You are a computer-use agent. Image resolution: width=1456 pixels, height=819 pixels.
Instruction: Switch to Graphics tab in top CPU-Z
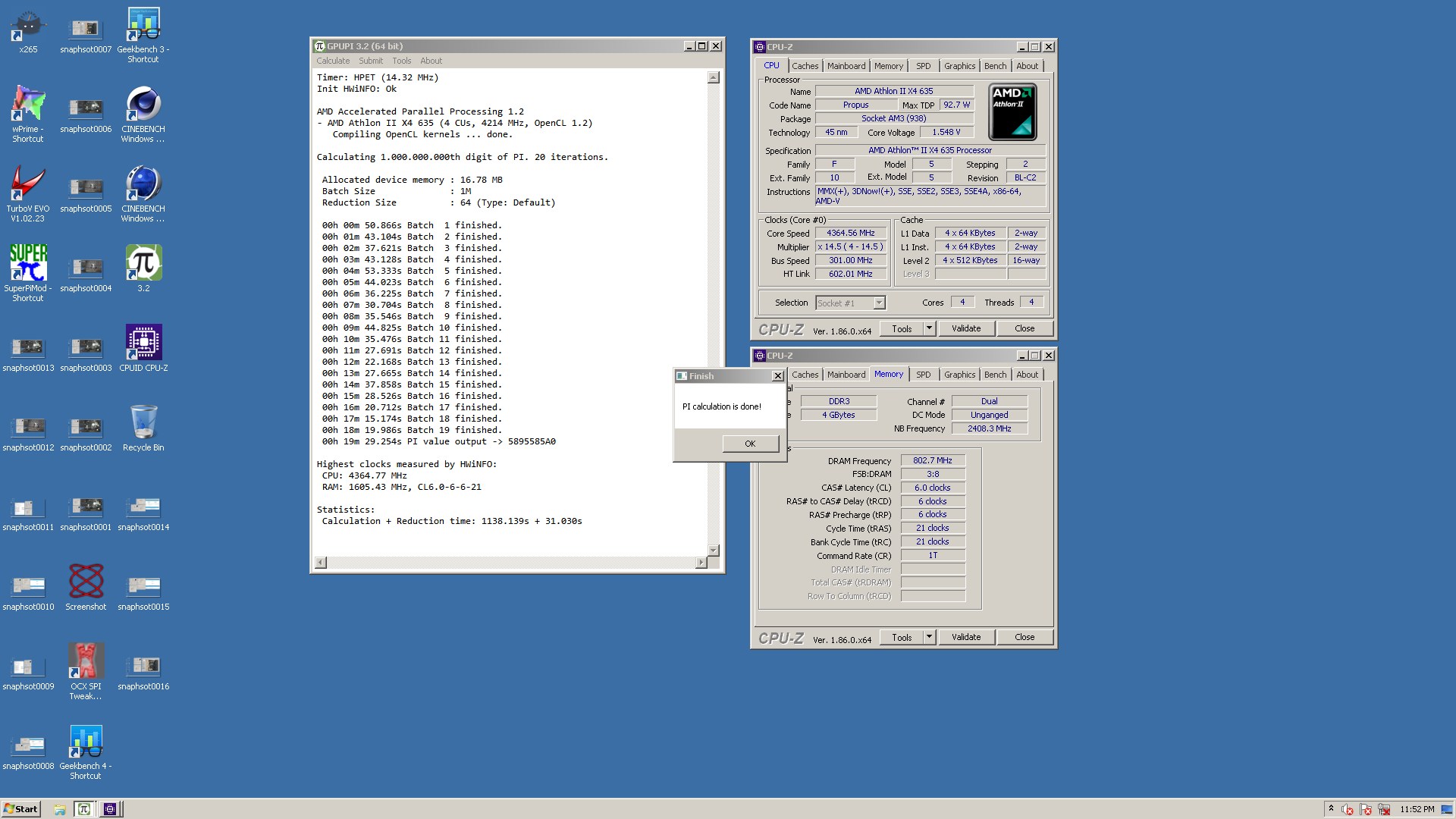pos(959,66)
